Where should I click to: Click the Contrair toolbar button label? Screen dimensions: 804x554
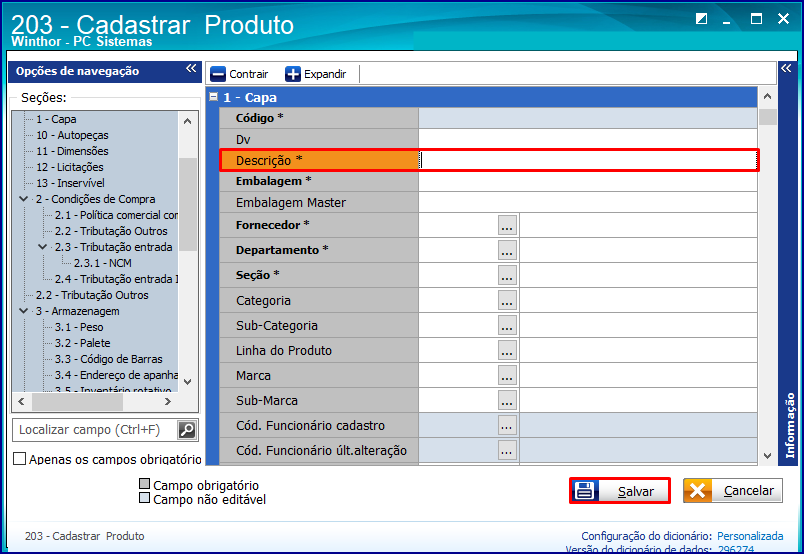click(249, 74)
